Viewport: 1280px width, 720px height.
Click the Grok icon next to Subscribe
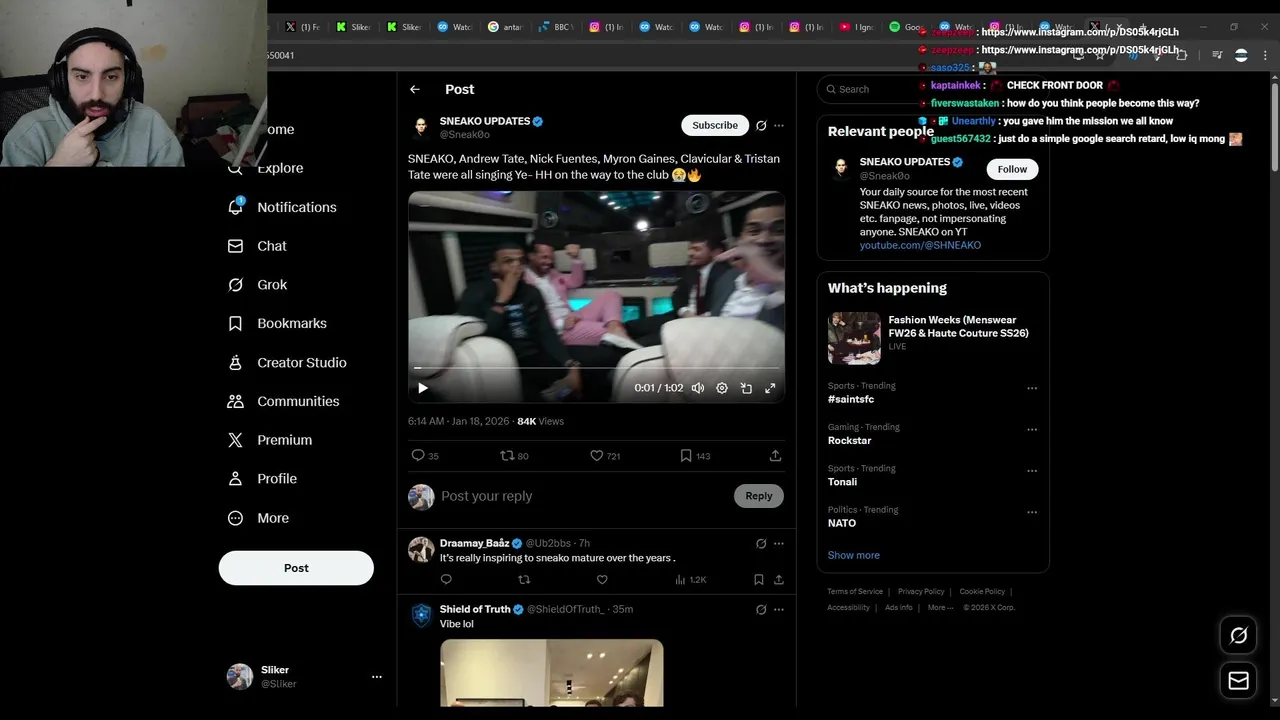(x=761, y=125)
